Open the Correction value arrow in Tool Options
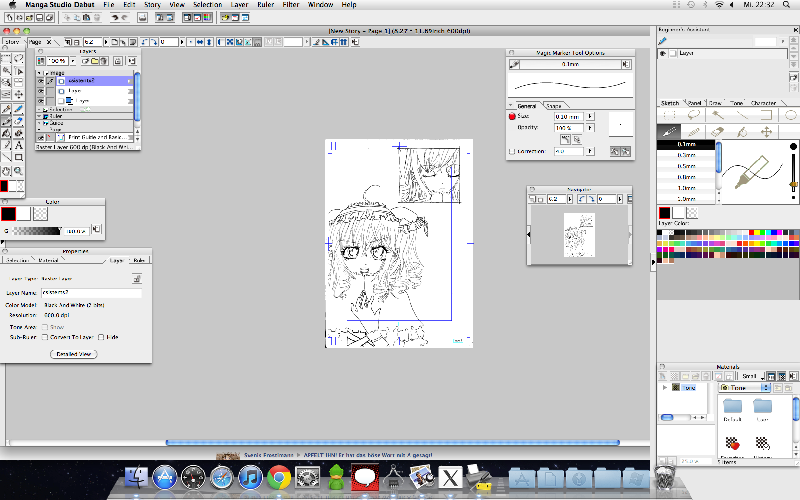Image resolution: width=800 pixels, height=500 pixels. click(590, 152)
